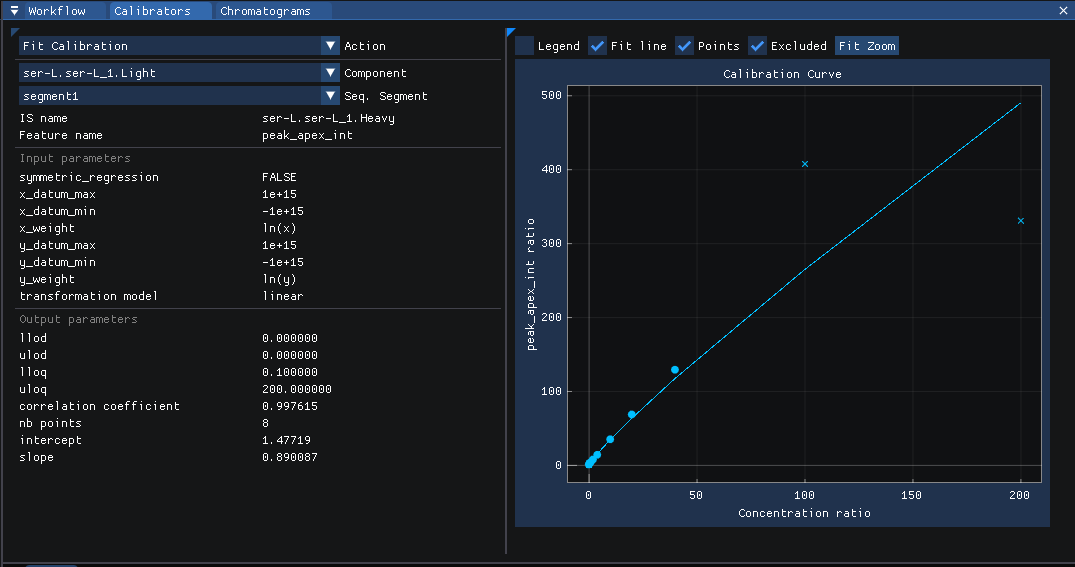Image resolution: width=1075 pixels, height=567 pixels.
Task: Click the left panel corner triangle marker
Action: pyautogui.click(x=14, y=32)
